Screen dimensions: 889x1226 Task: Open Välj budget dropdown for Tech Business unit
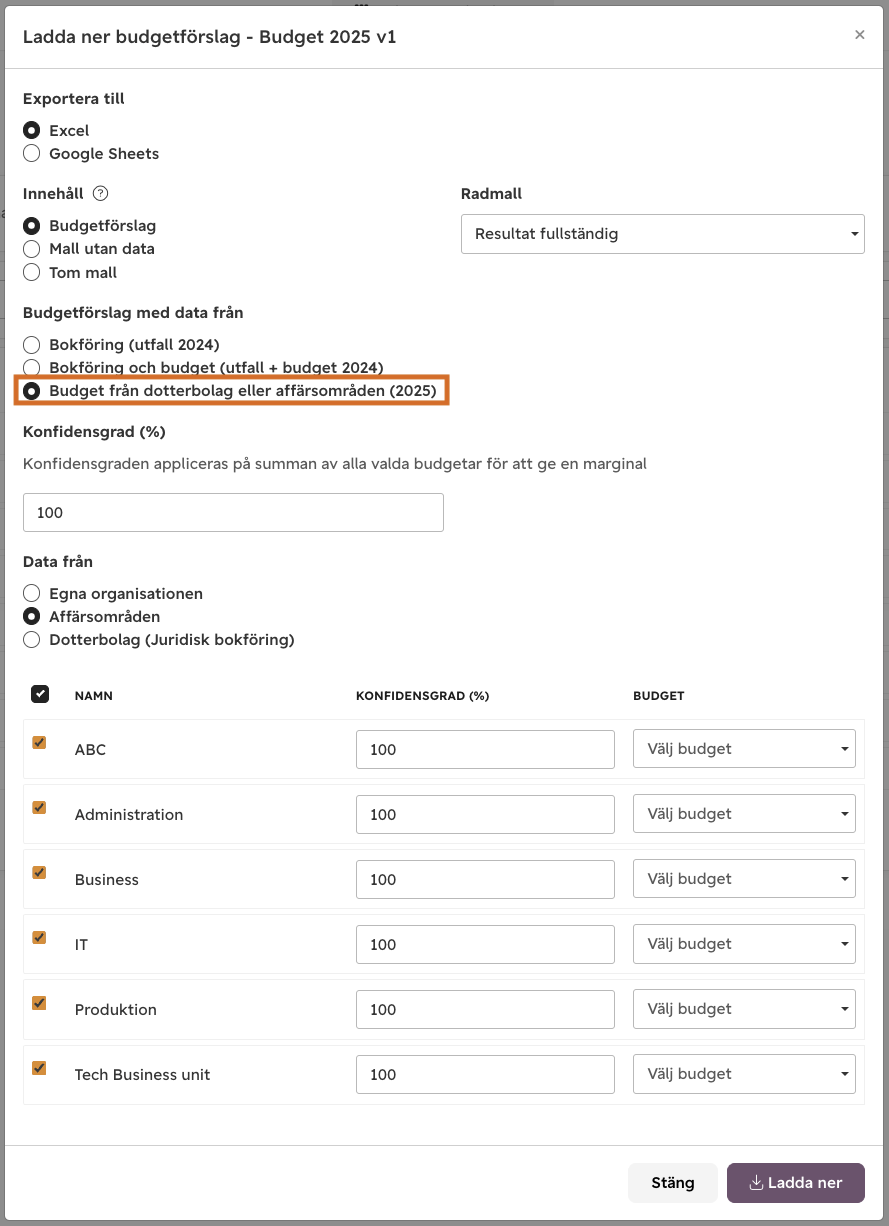(744, 1074)
